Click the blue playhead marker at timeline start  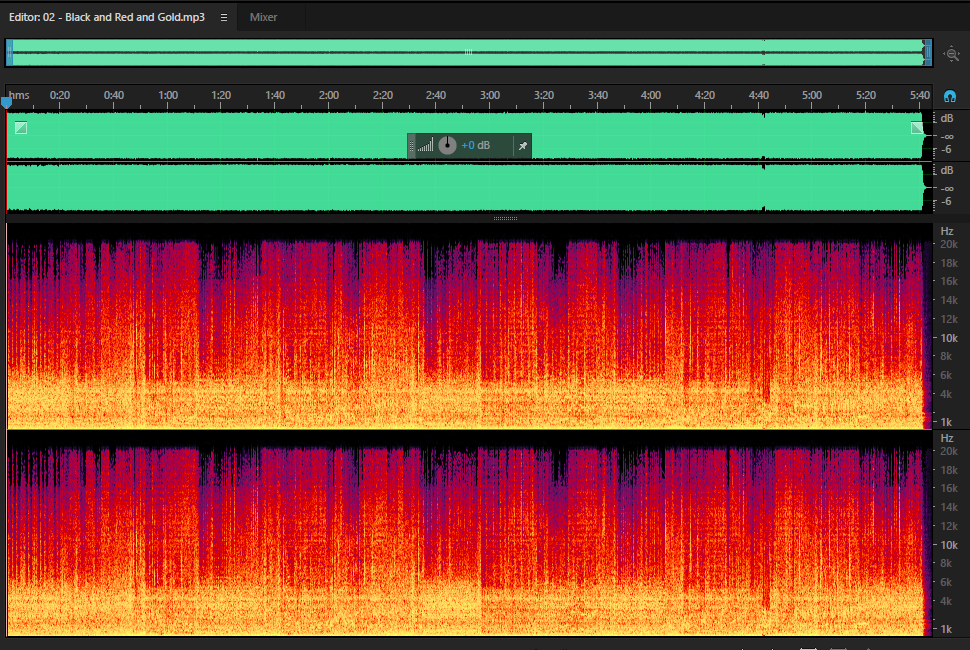pyautogui.click(x=6, y=102)
